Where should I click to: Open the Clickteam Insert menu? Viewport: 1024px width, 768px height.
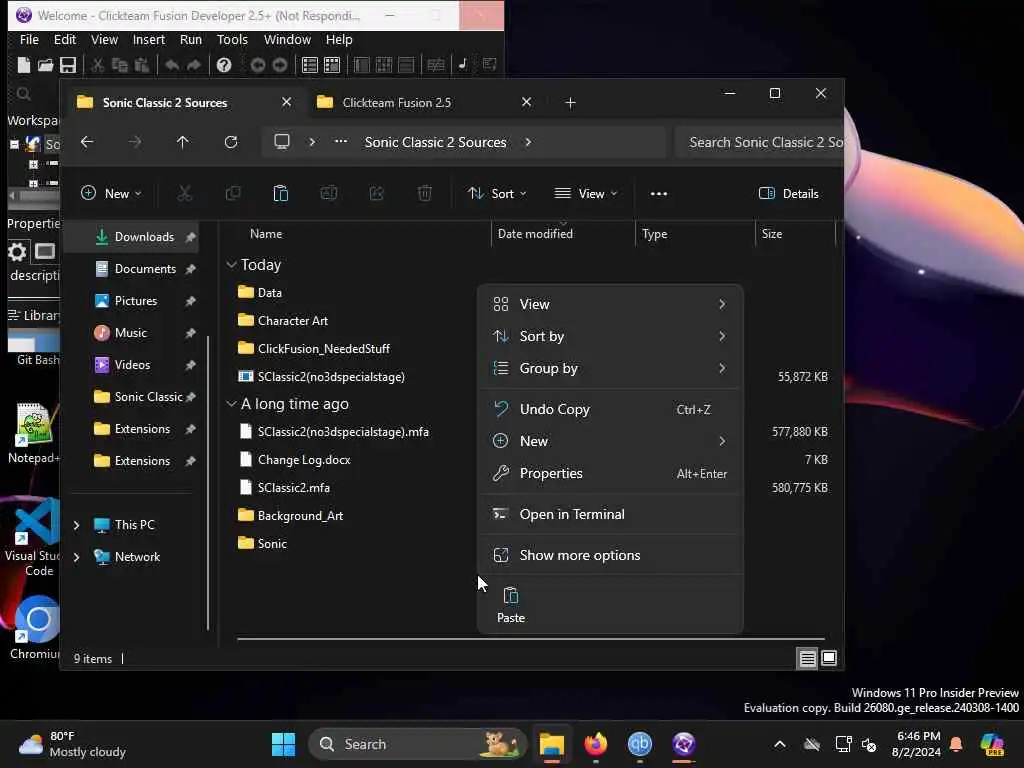[148, 39]
